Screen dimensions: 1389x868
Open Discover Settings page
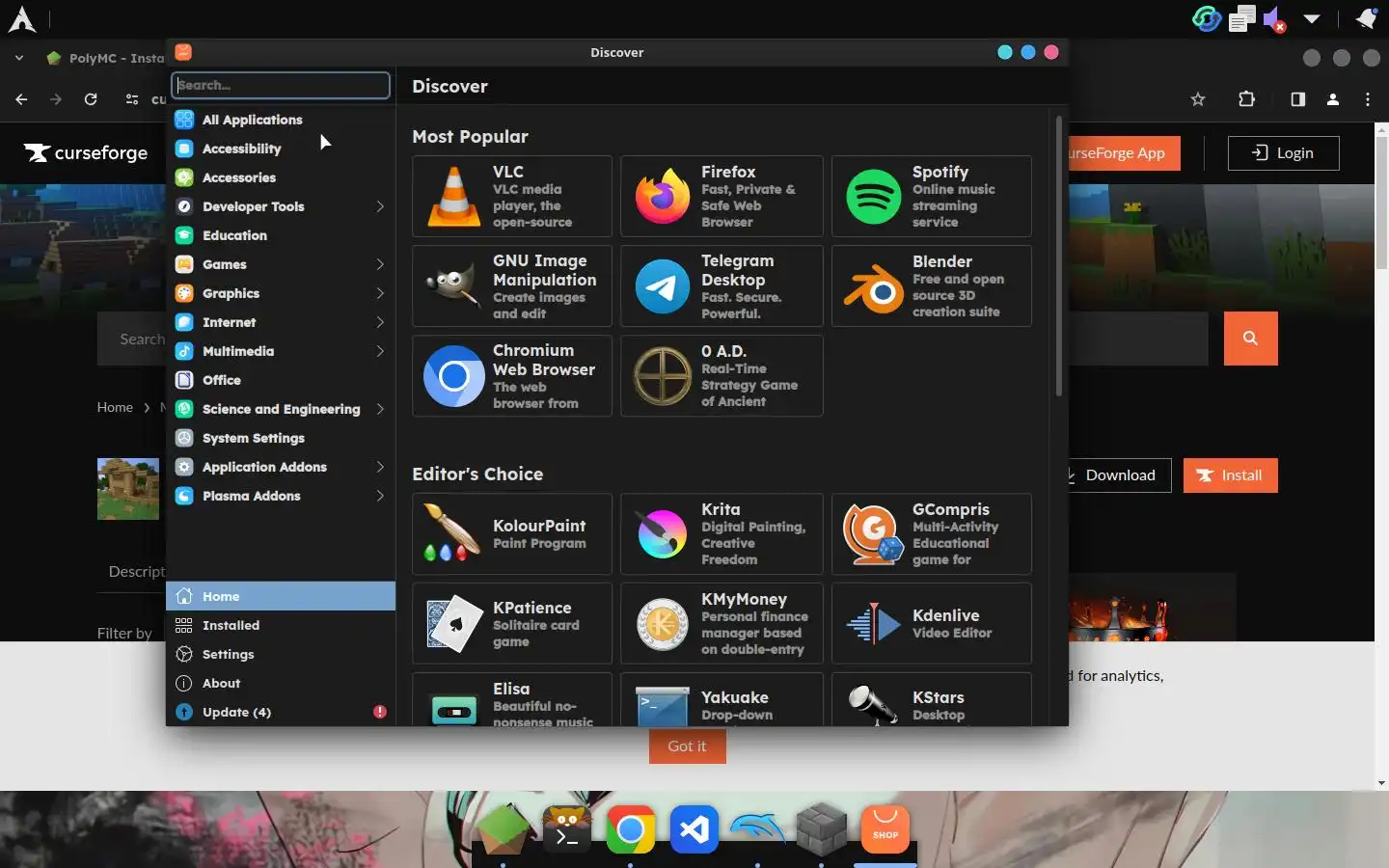click(x=281, y=654)
